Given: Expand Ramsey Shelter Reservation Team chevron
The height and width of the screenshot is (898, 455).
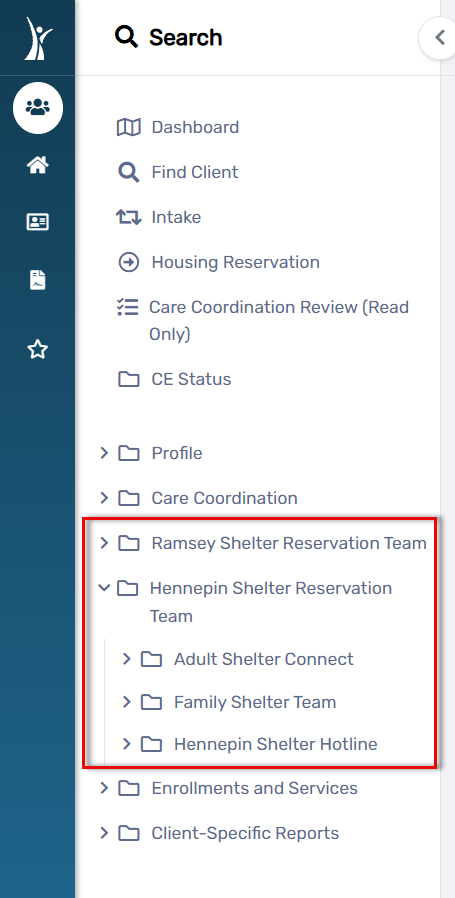Looking at the screenshot, I should pyautogui.click(x=104, y=542).
